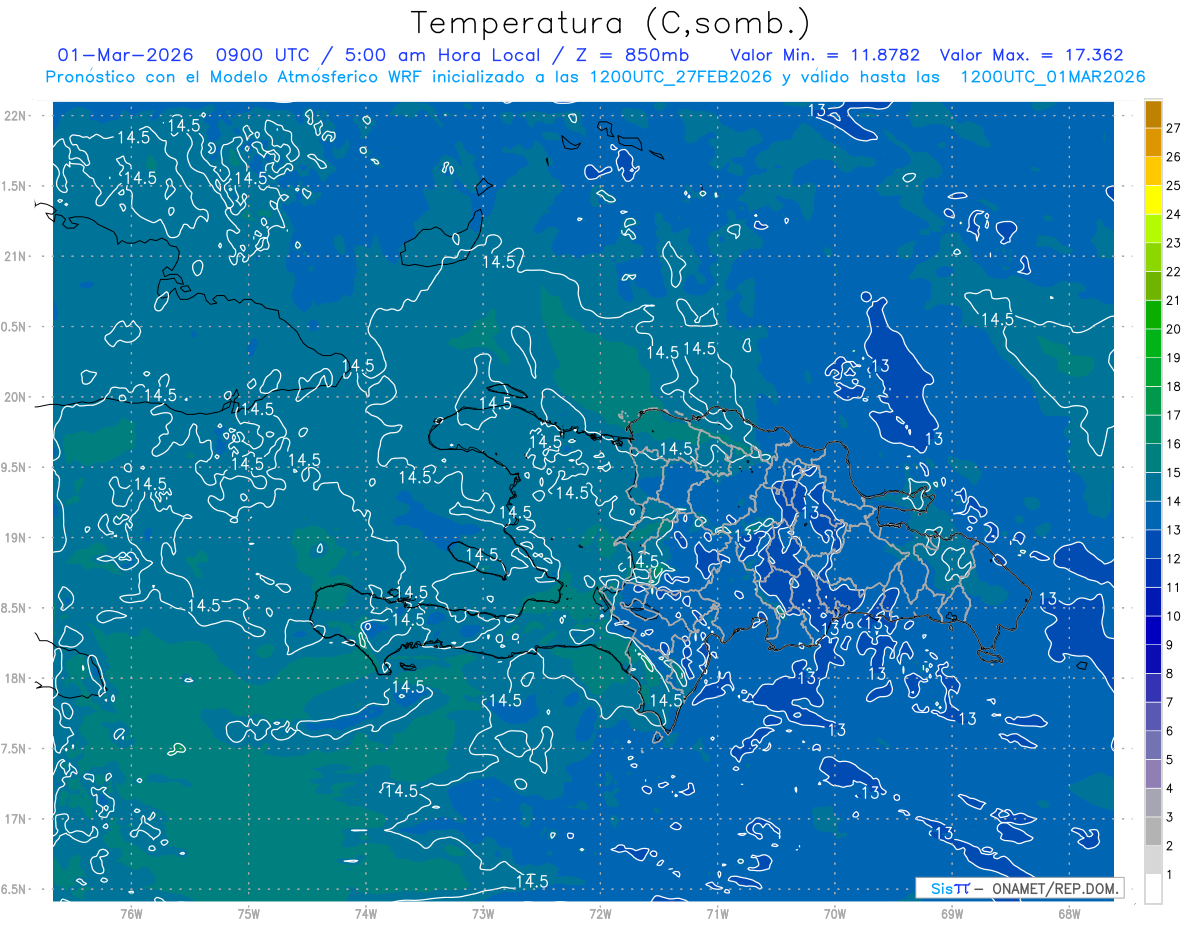Click the "25" label on the color scale
This screenshot has width=1200, height=927.
coord(1173,186)
